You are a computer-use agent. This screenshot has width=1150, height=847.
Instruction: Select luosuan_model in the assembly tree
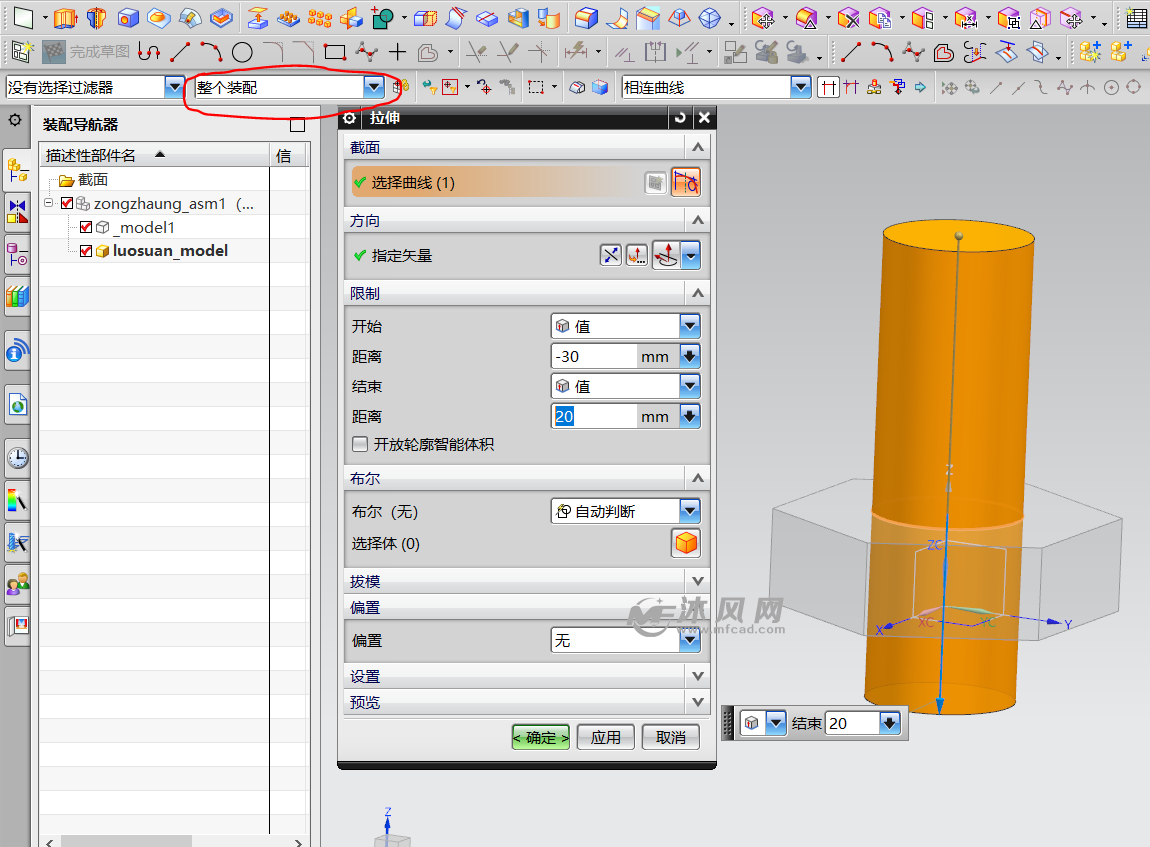170,251
